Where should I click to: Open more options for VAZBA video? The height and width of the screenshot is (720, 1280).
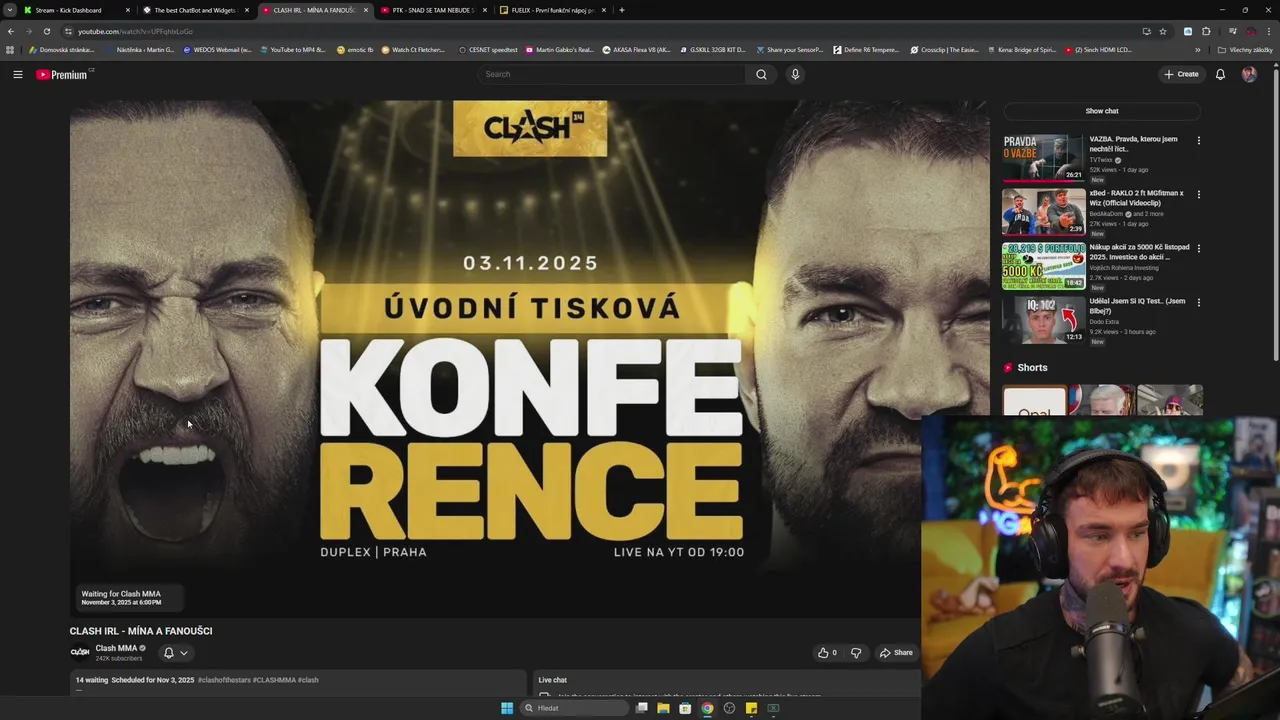pos(1198,140)
